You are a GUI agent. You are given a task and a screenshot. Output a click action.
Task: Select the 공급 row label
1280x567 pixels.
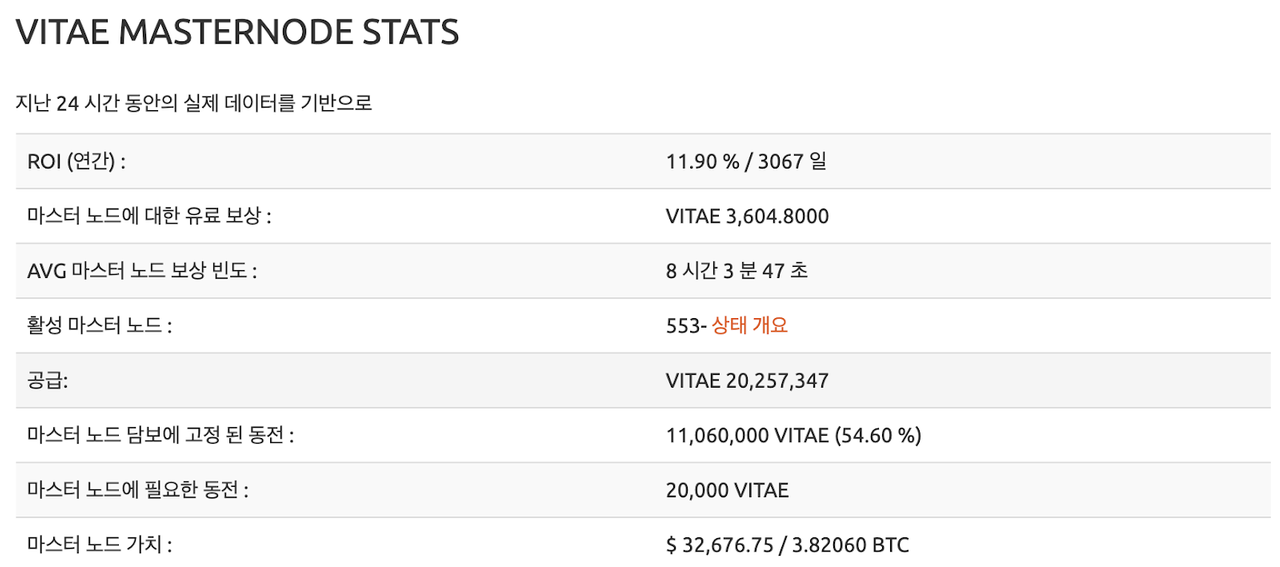47,380
